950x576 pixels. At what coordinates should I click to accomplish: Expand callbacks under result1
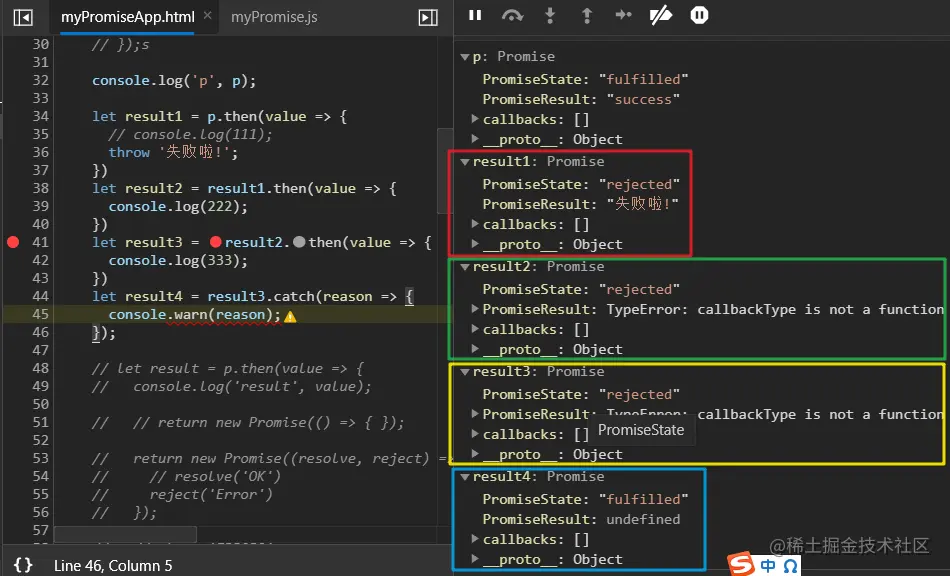(475, 223)
